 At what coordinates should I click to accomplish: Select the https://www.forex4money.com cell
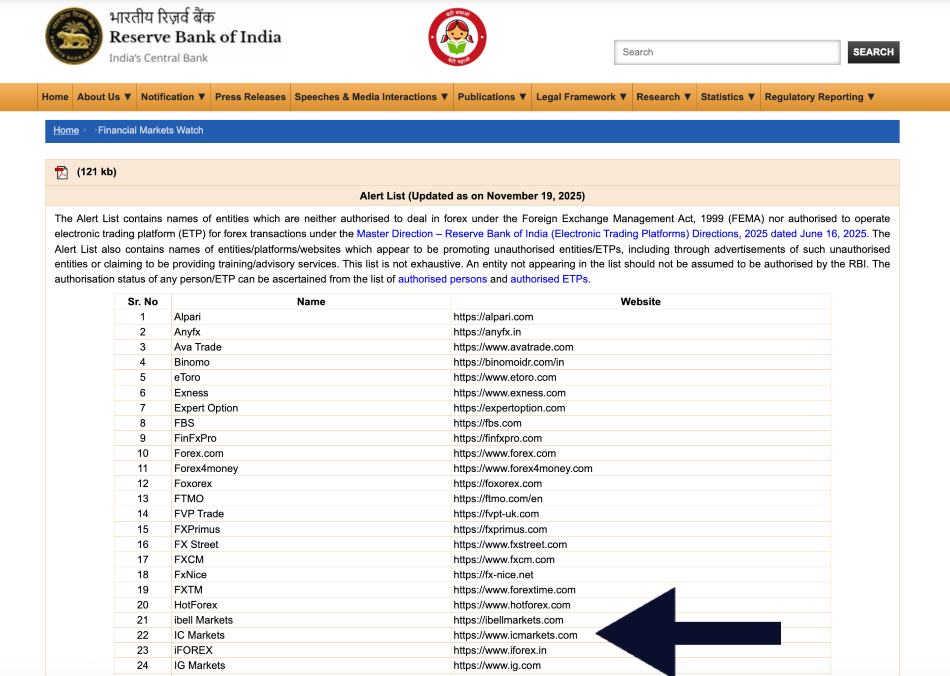pos(640,469)
